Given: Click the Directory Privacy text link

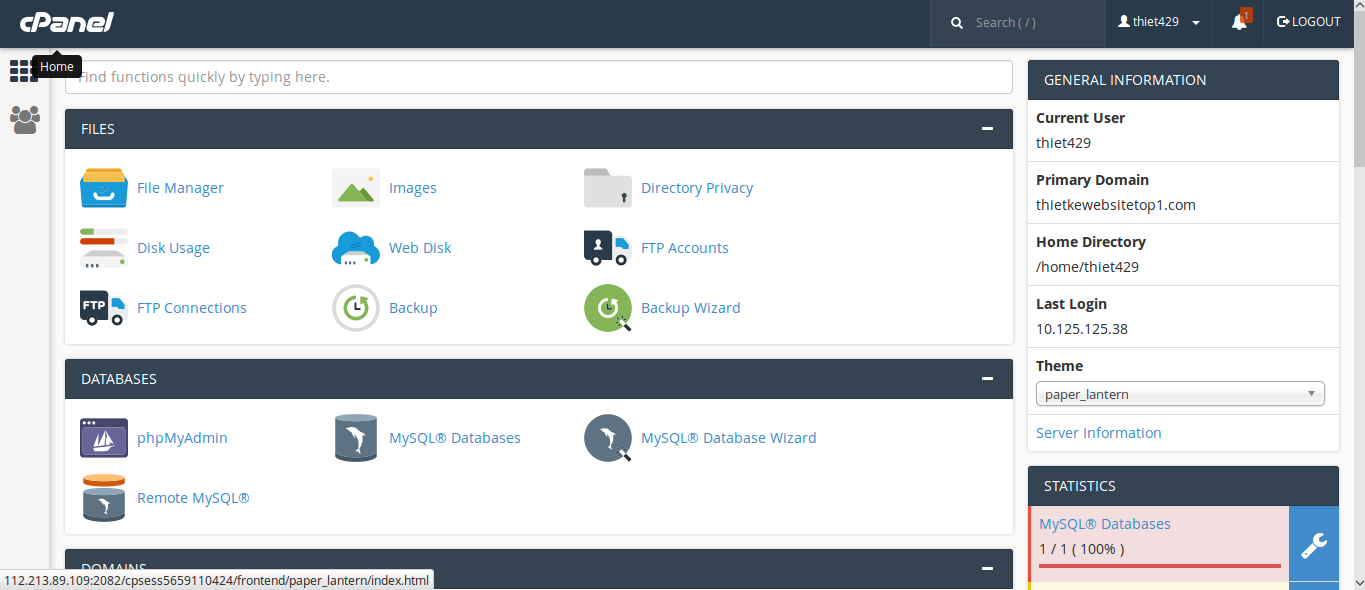Looking at the screenshot, I should [x=697, y=188].
